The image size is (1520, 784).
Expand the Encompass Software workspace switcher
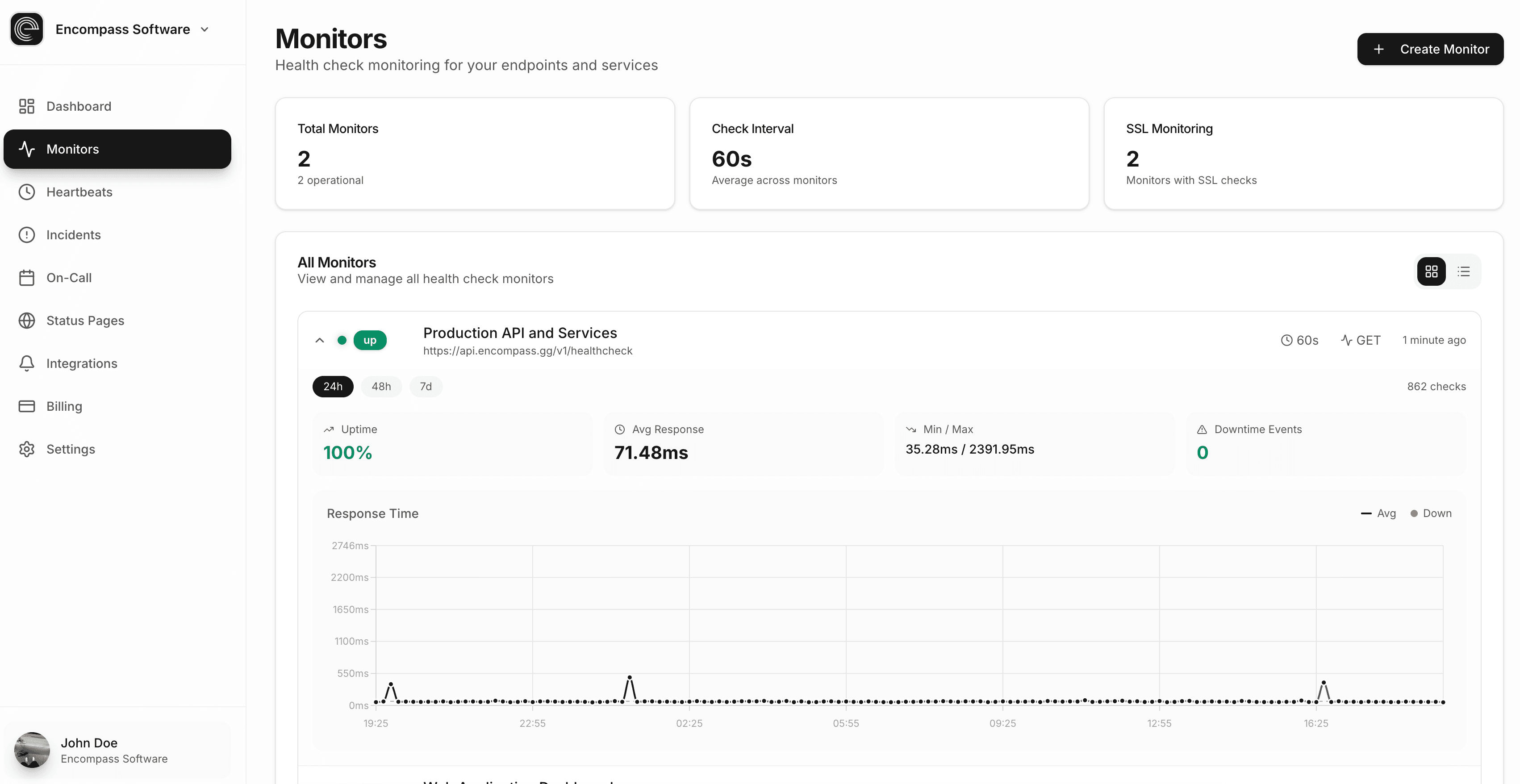(x=205, y=29)
